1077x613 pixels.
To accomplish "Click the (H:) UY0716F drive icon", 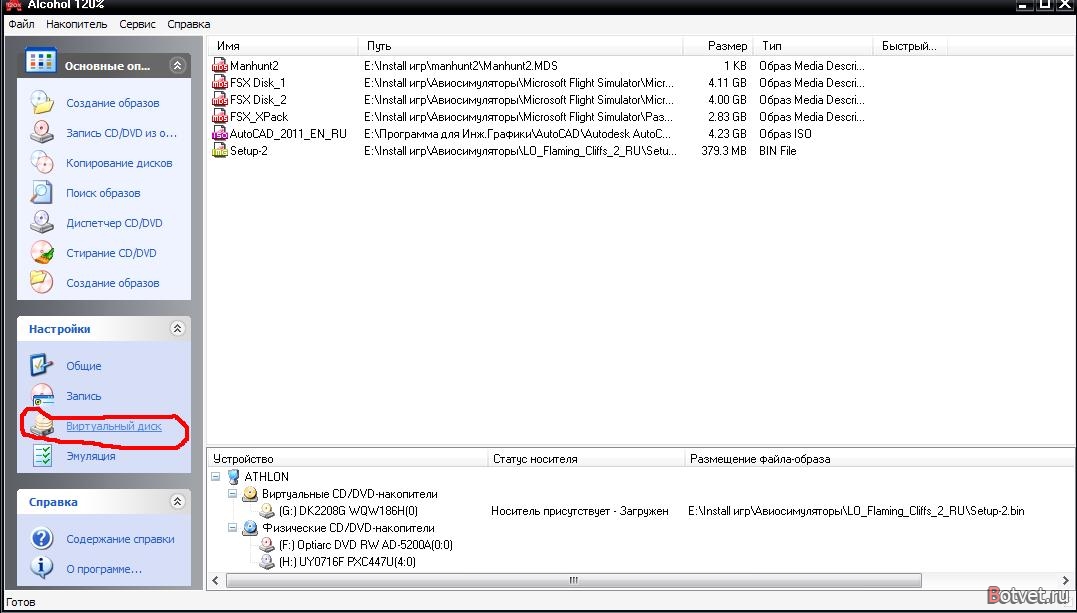I will tap(267, 562).
